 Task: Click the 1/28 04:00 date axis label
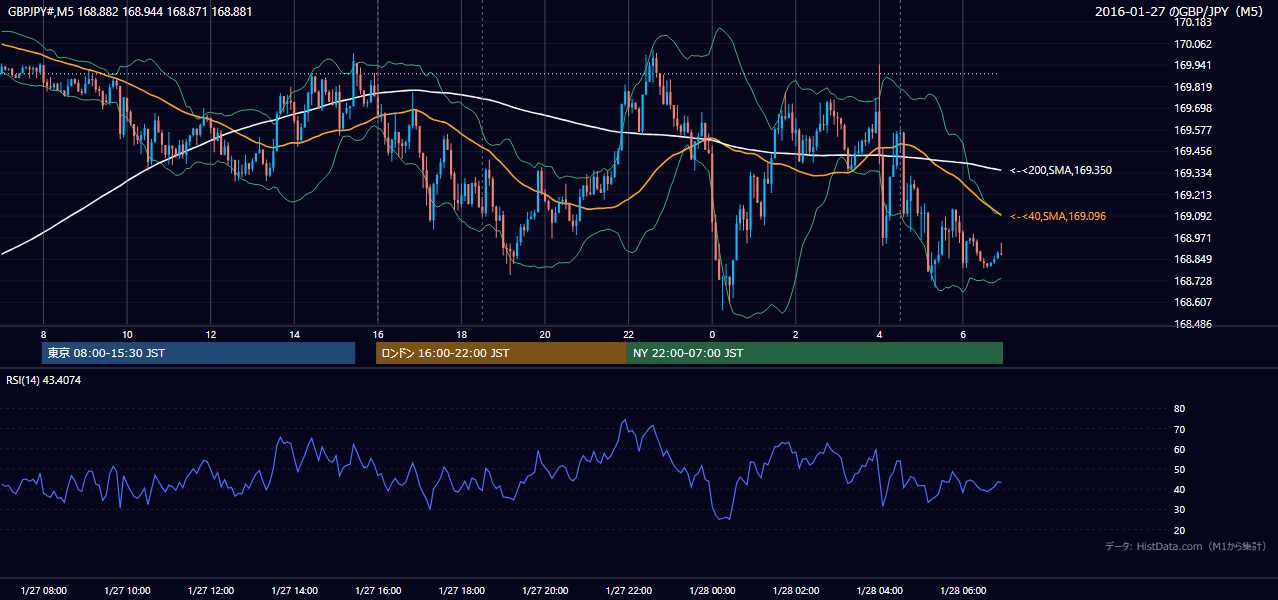click(879, 591)
